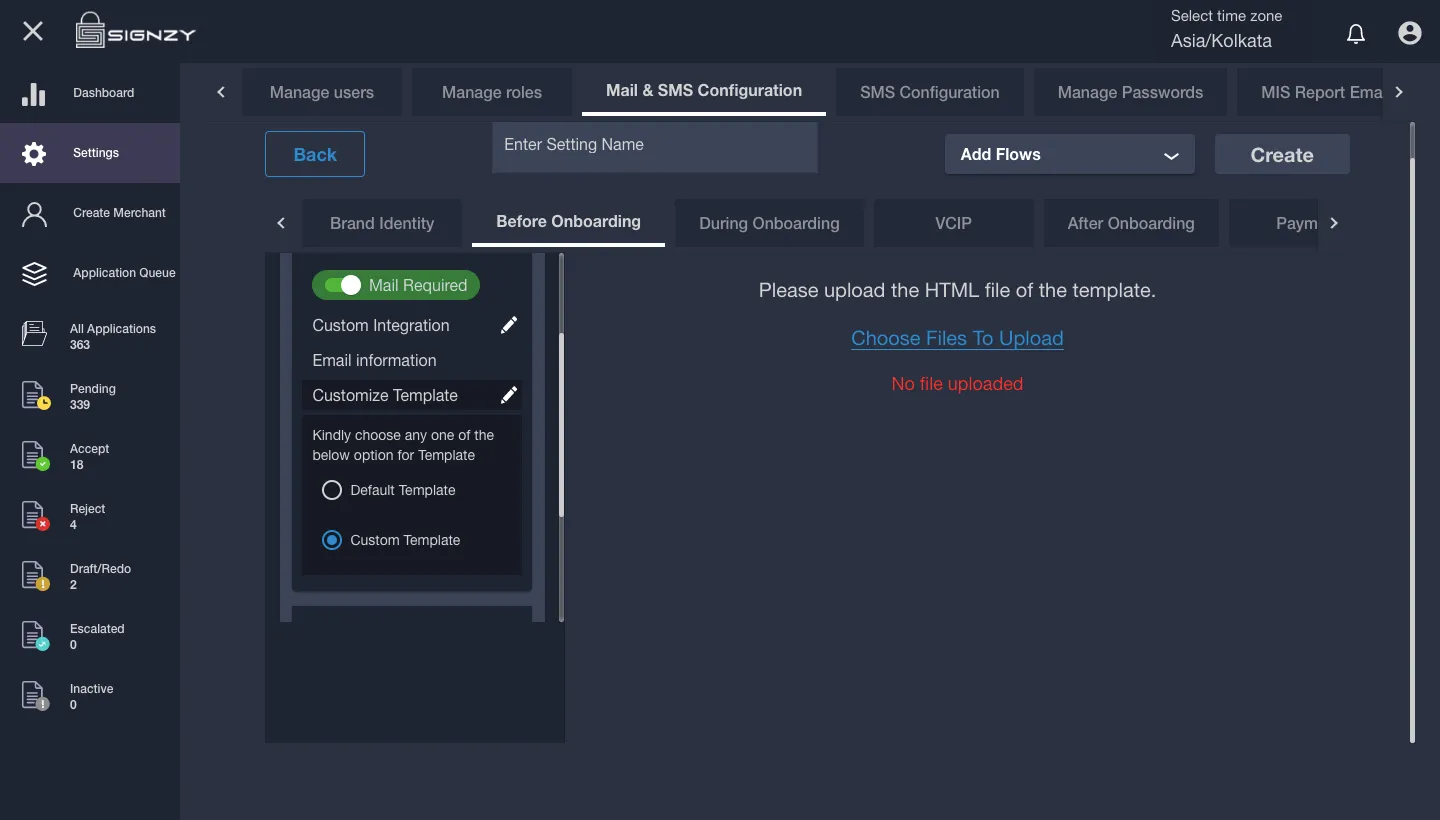Click the Pending document icon
Image resolution: width=1440 pixels, height=820 pixels.
click(x=35, y=395)
